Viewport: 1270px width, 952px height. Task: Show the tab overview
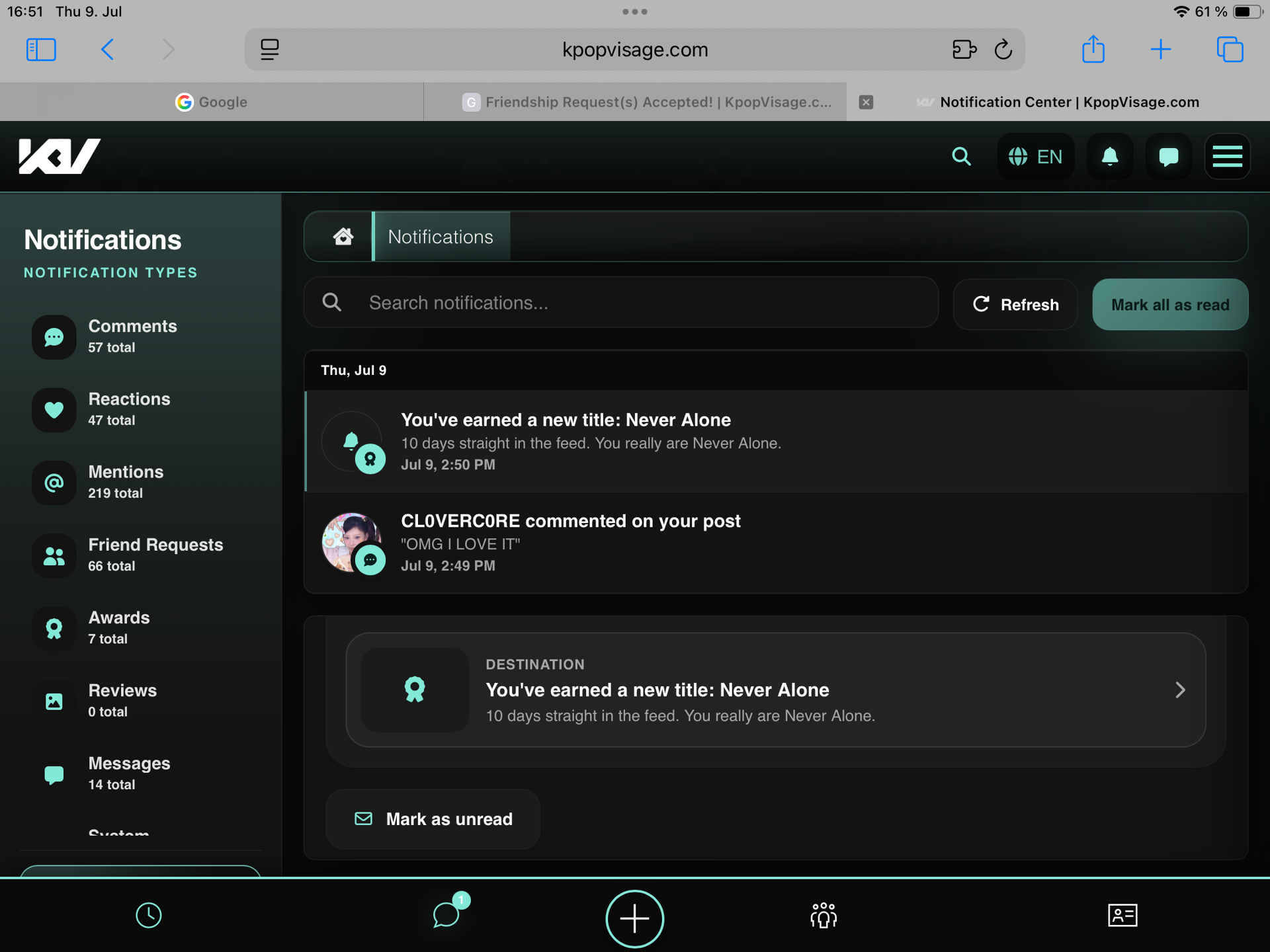[1230, 50]
